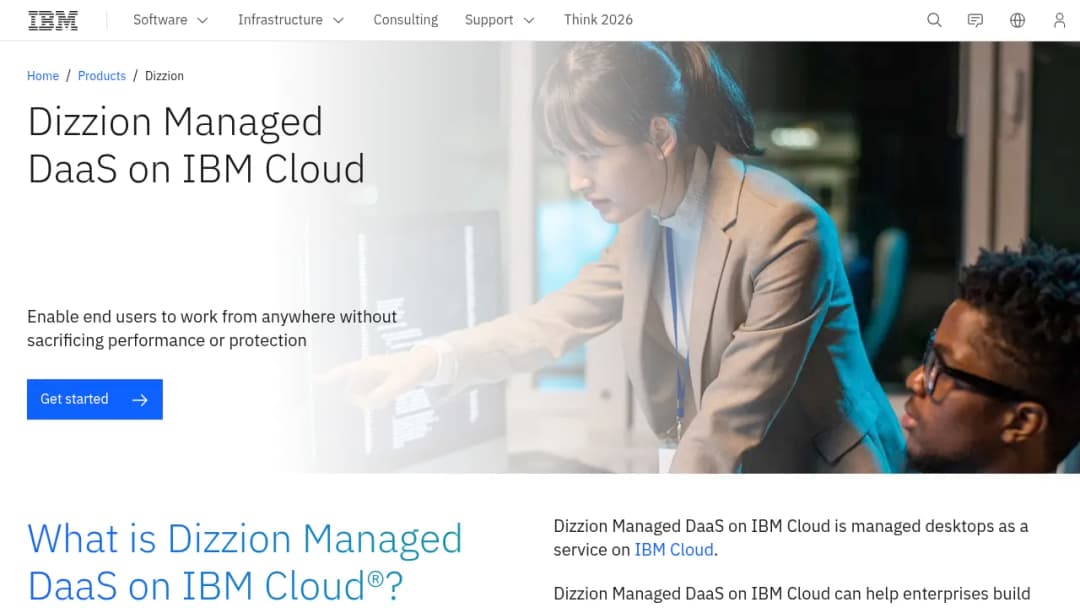Click the 'Enable end users to work' tagline
Screen dimensions: 1080x608
point(212,328)
